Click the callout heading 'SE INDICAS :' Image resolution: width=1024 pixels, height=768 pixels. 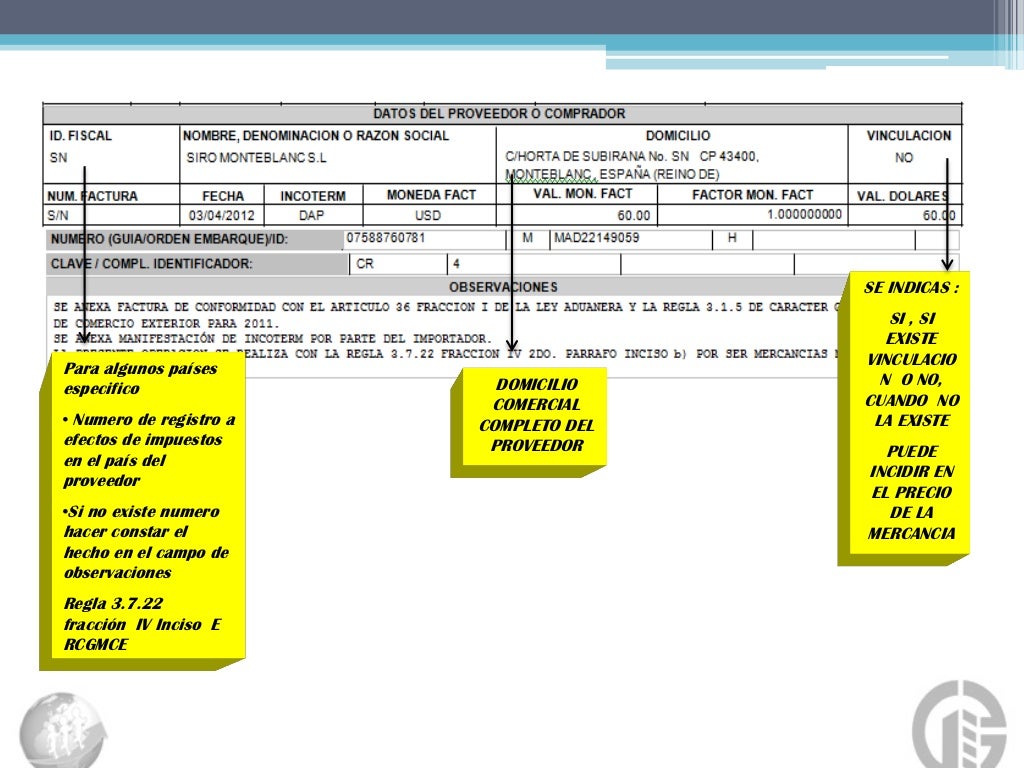(911, 287)
